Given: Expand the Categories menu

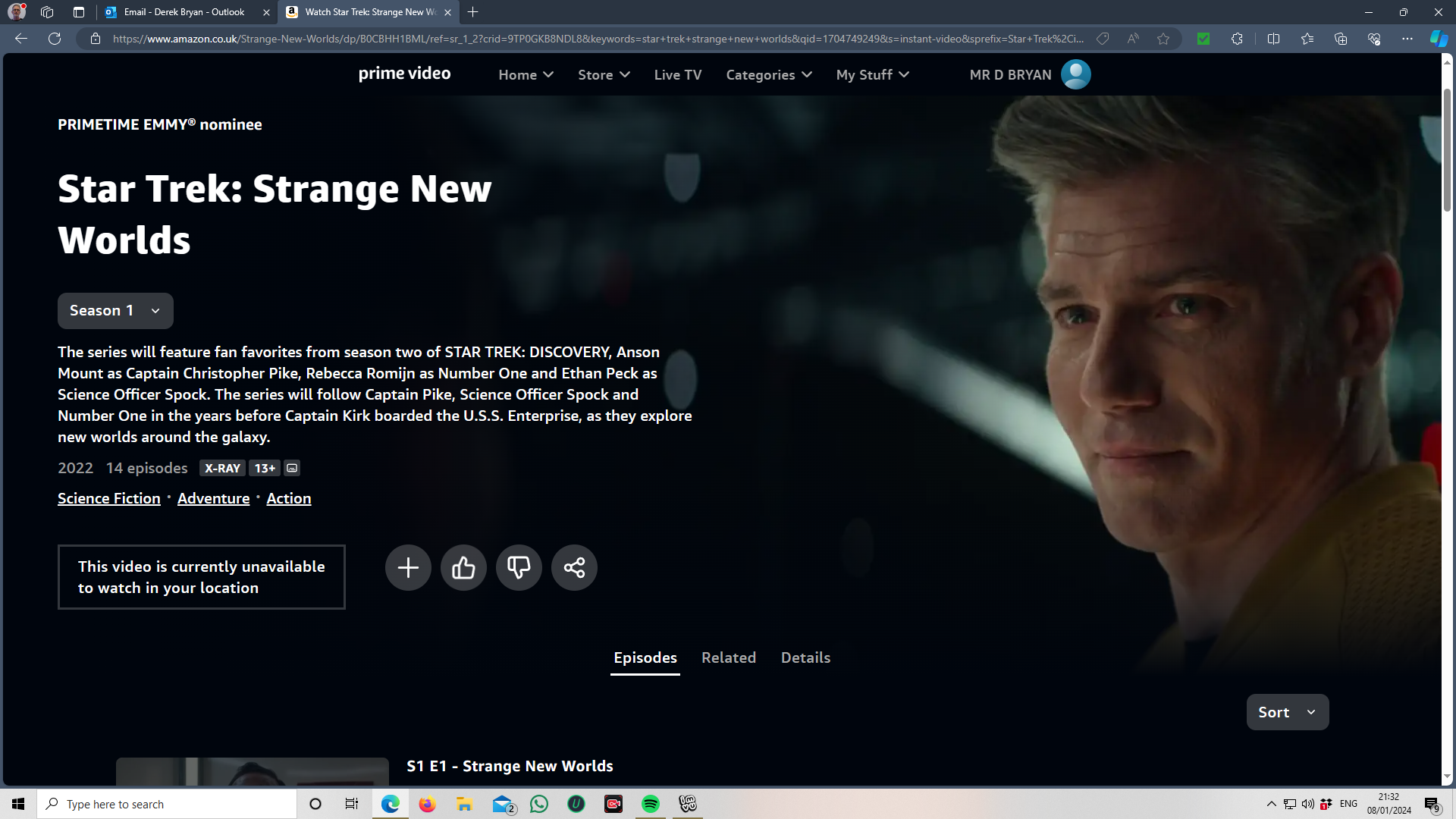Looking at the screenshot, I should [x=768, y=75].
